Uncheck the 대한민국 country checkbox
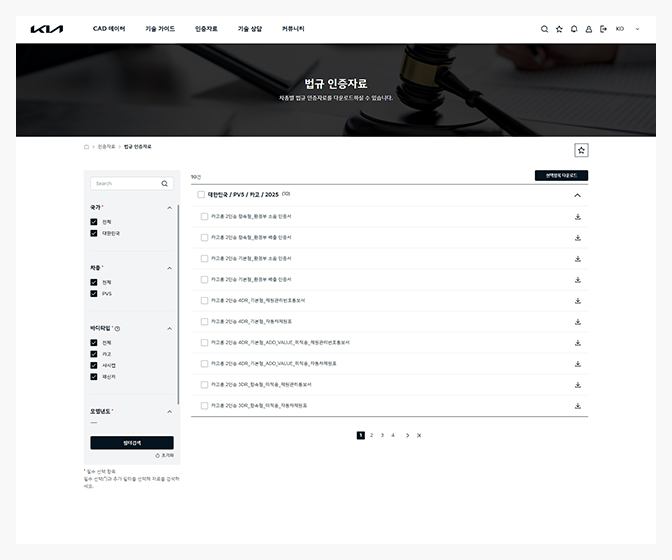The width and height of the screenshot is (672, 560). click(x=94, y=233)
